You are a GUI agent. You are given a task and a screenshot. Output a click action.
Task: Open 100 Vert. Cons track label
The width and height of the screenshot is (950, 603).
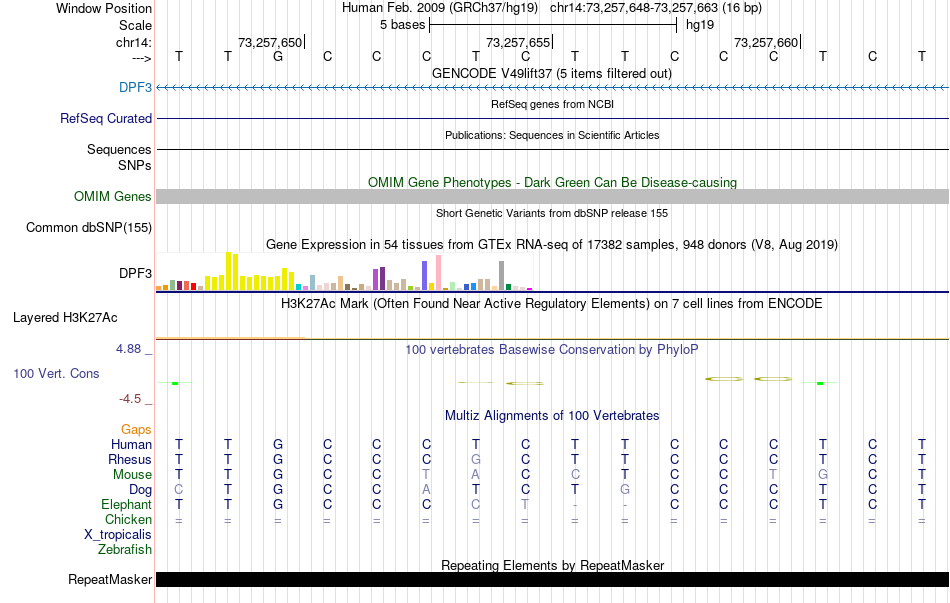point(56,373)
